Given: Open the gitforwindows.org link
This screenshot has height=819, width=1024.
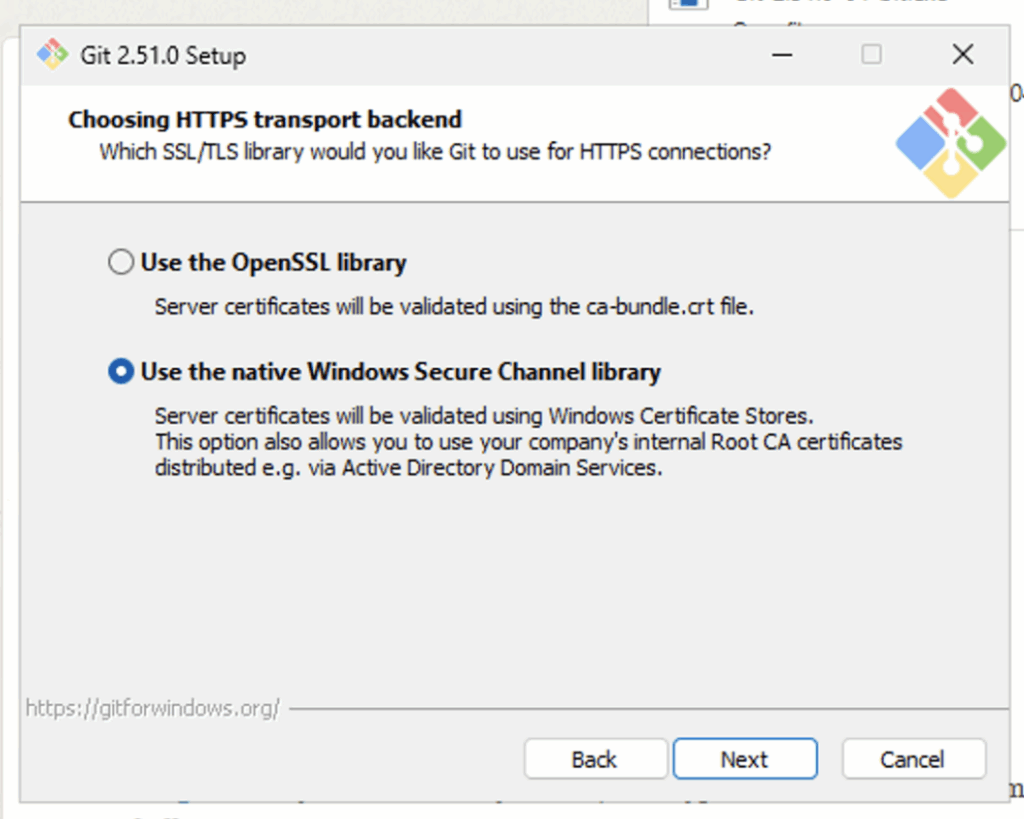Looking at the screenshot, I should [152, 708].
